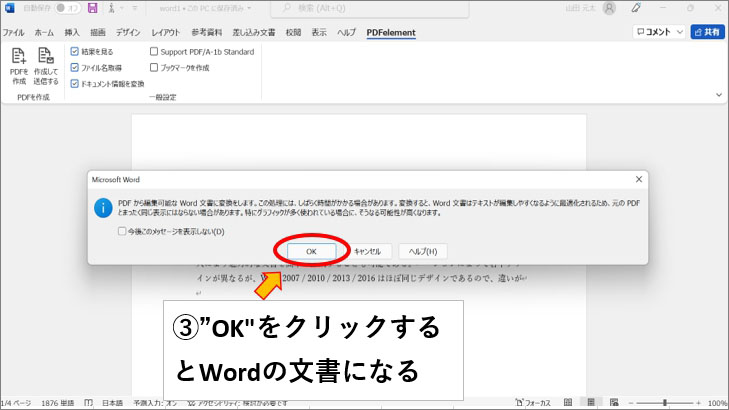The image size is (729, 410).
Task: Click the 共有 share button
Action: pos(707,32)
